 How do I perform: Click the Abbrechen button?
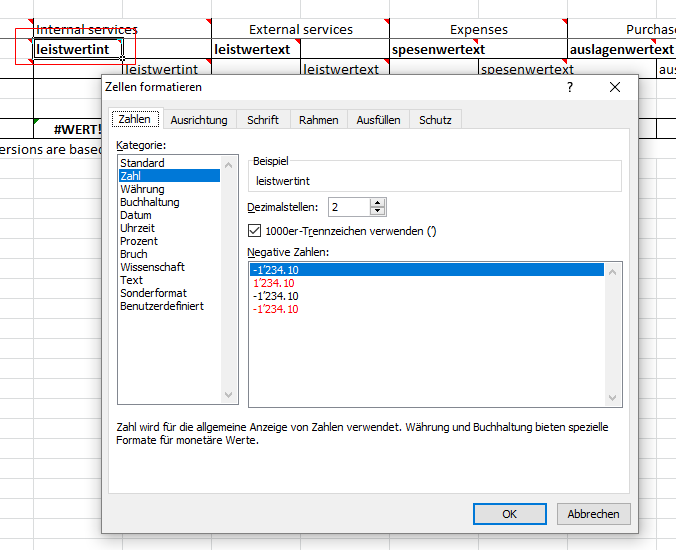coord(594,514)
